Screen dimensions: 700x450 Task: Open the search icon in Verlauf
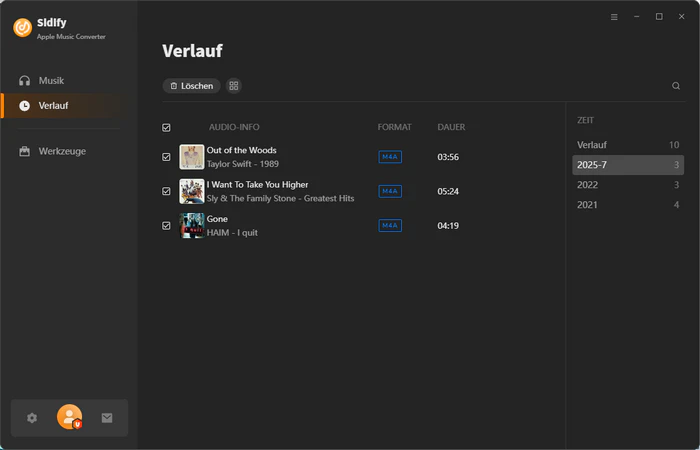676,86
